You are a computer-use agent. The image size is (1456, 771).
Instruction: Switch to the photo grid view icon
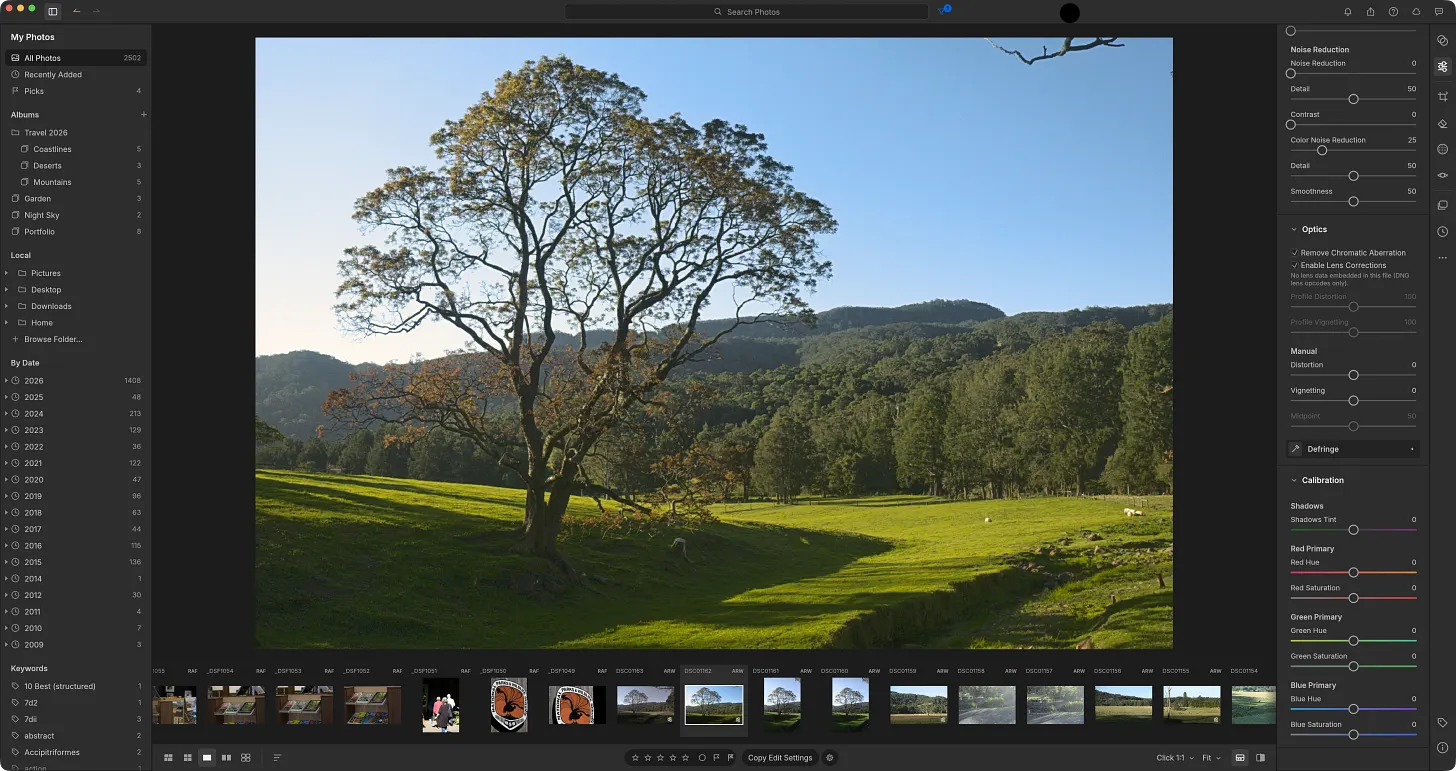point(168,758)
